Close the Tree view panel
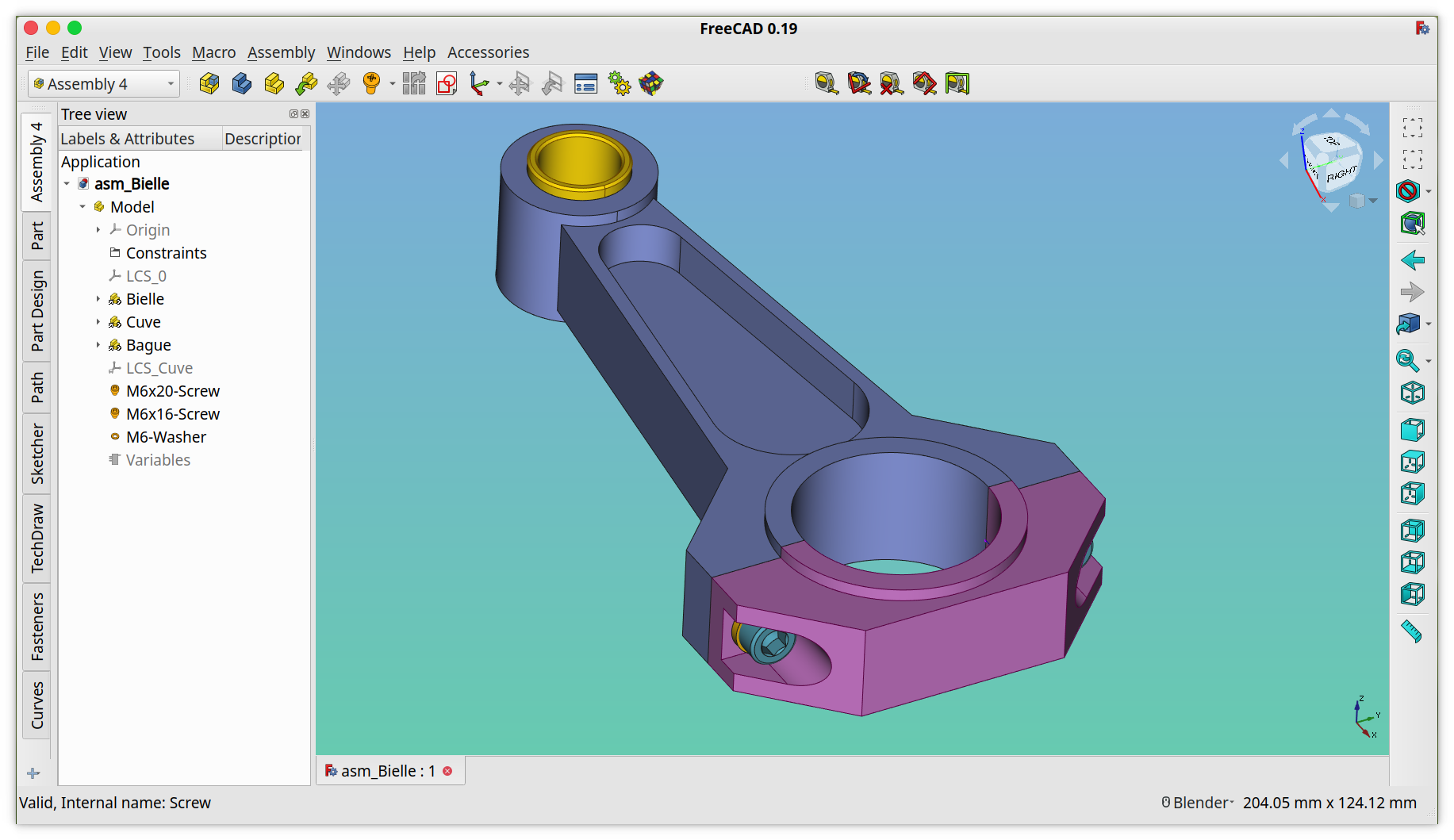Screen dimensions: 1454x840 pos(305,114)
